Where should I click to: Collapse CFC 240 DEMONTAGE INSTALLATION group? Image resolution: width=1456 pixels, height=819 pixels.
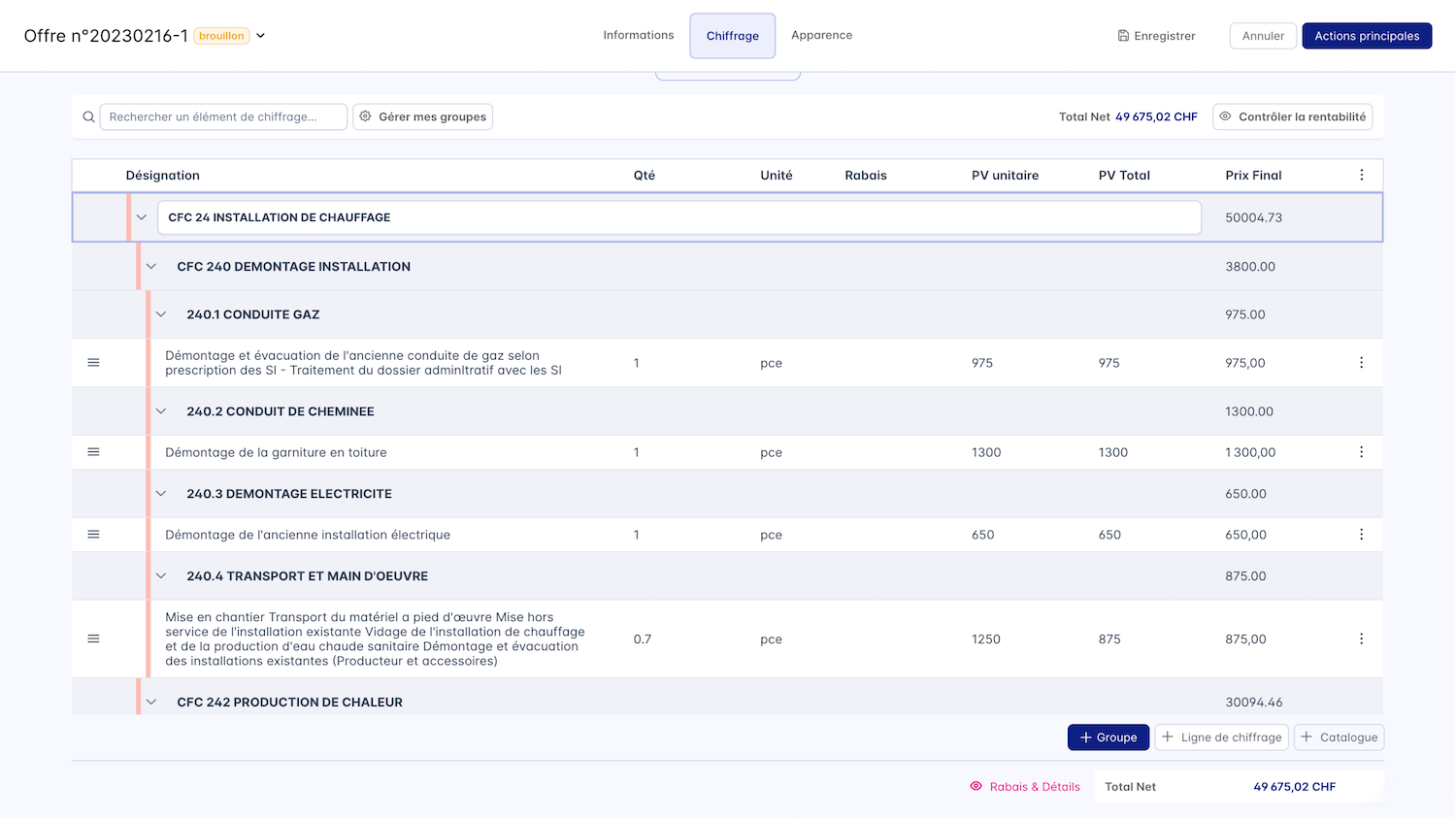tap(151, 266)
